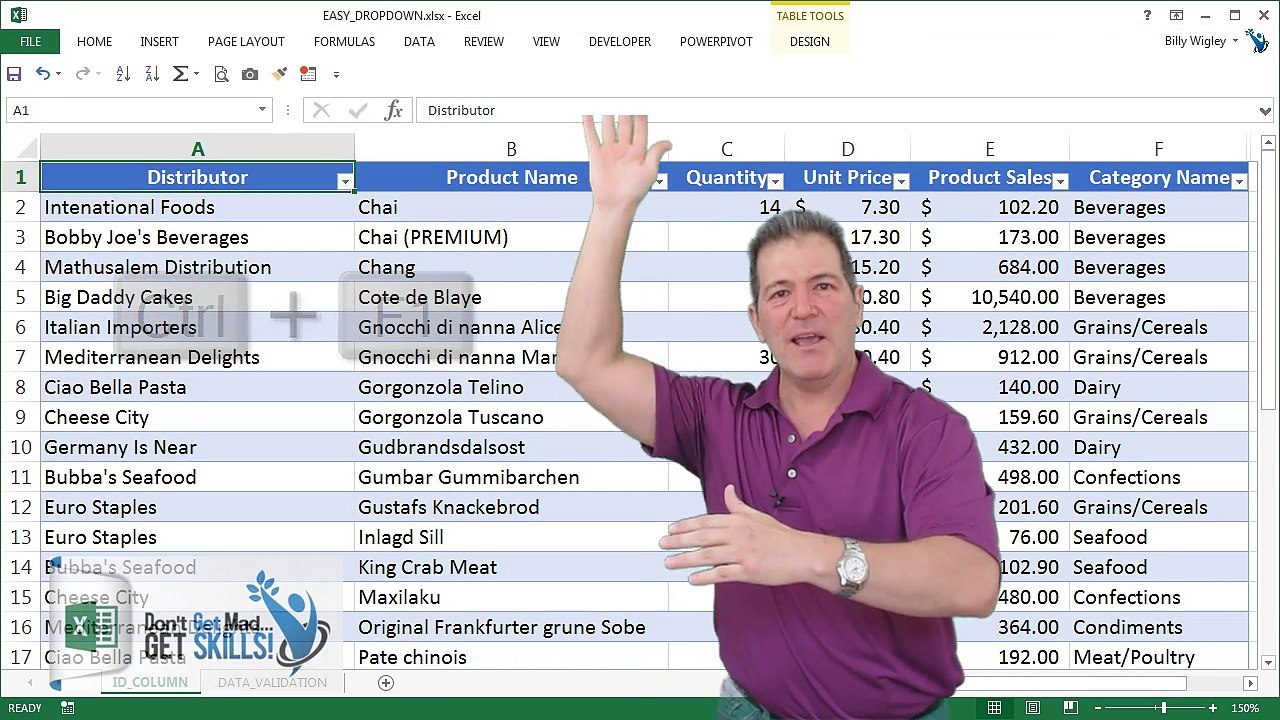
Task: Open Customize Quick Access Toolbar arrow
Action: coord(336,75)
